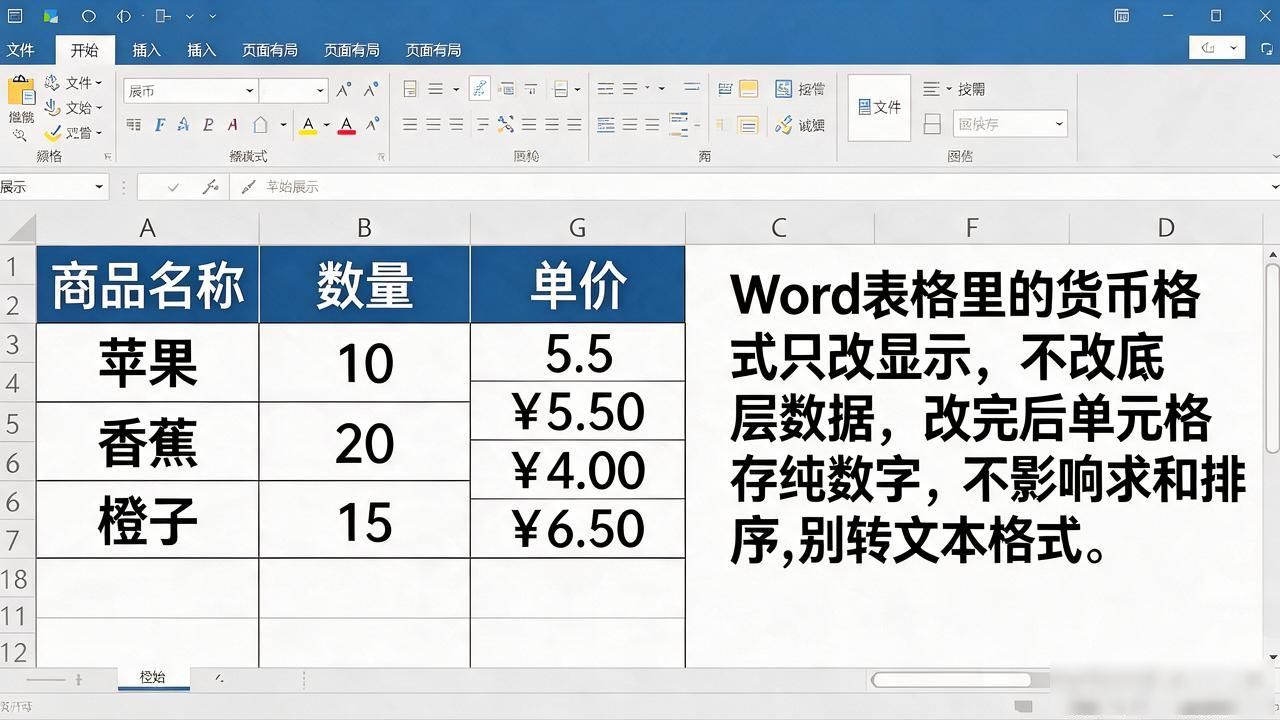Click the select-all corner triangle
The height and width of the screenshot is (720, 1280).
[20, 229]
